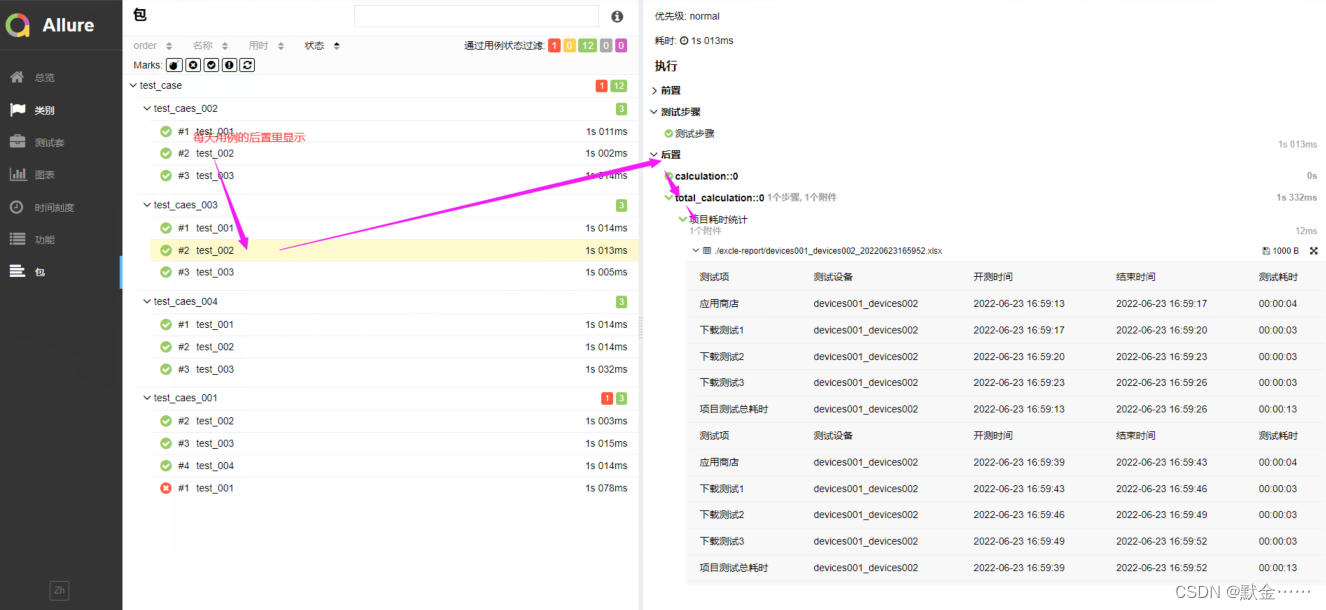Click the calculation::0 teardown step
This screenshot has width=1326, height=610.
[x=706, y=176]
